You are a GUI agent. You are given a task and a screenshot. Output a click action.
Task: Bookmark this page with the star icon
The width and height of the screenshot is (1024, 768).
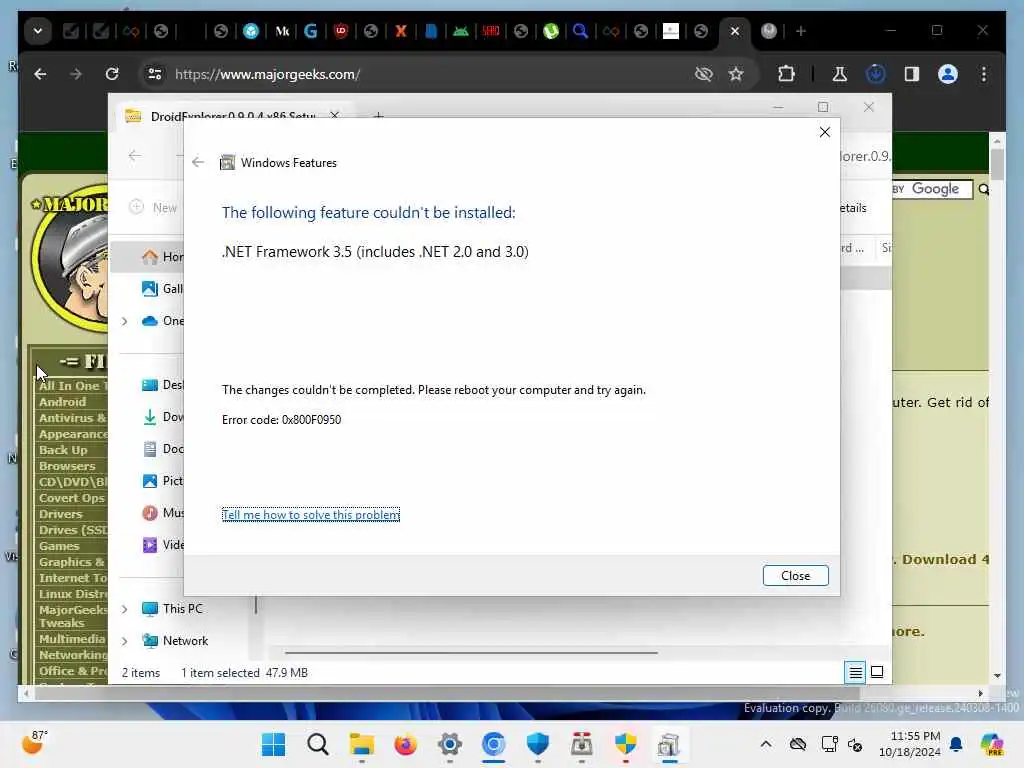(x=736, y=74)
